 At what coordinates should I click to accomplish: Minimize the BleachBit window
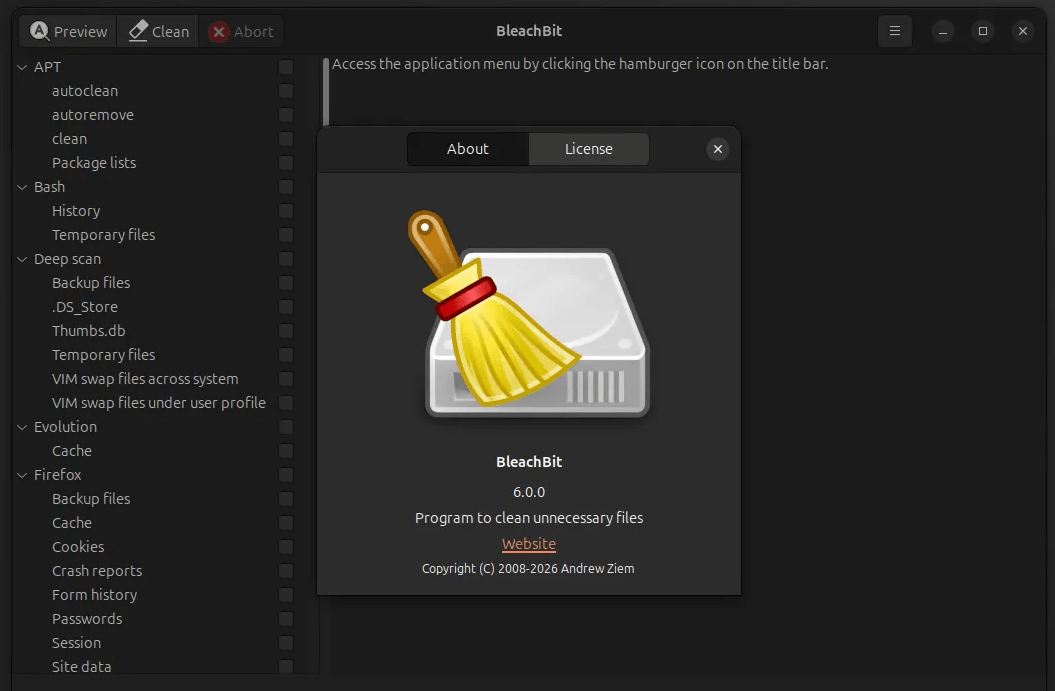coord(942,31)
